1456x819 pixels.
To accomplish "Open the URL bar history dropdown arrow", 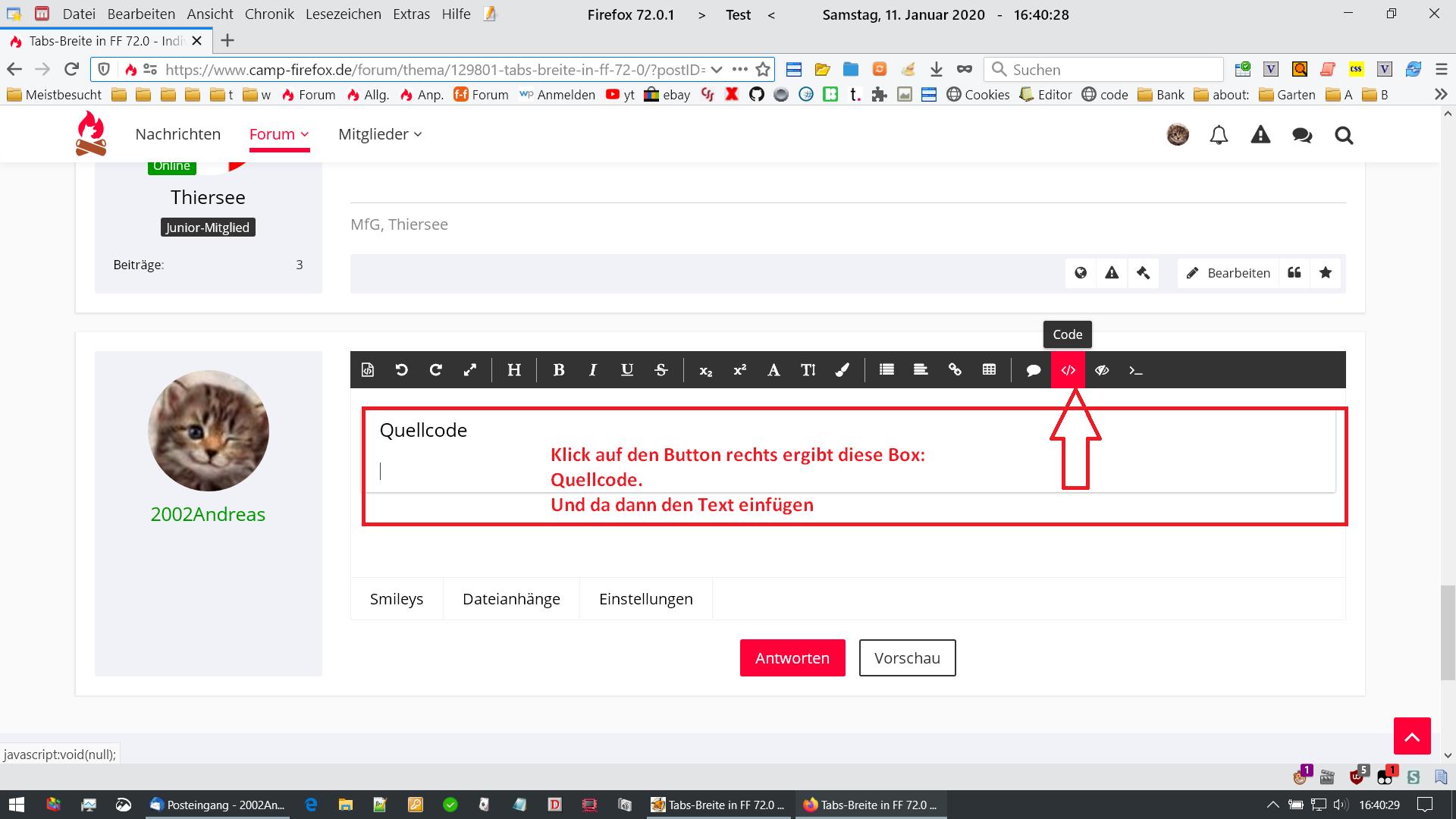I will 717,70.
